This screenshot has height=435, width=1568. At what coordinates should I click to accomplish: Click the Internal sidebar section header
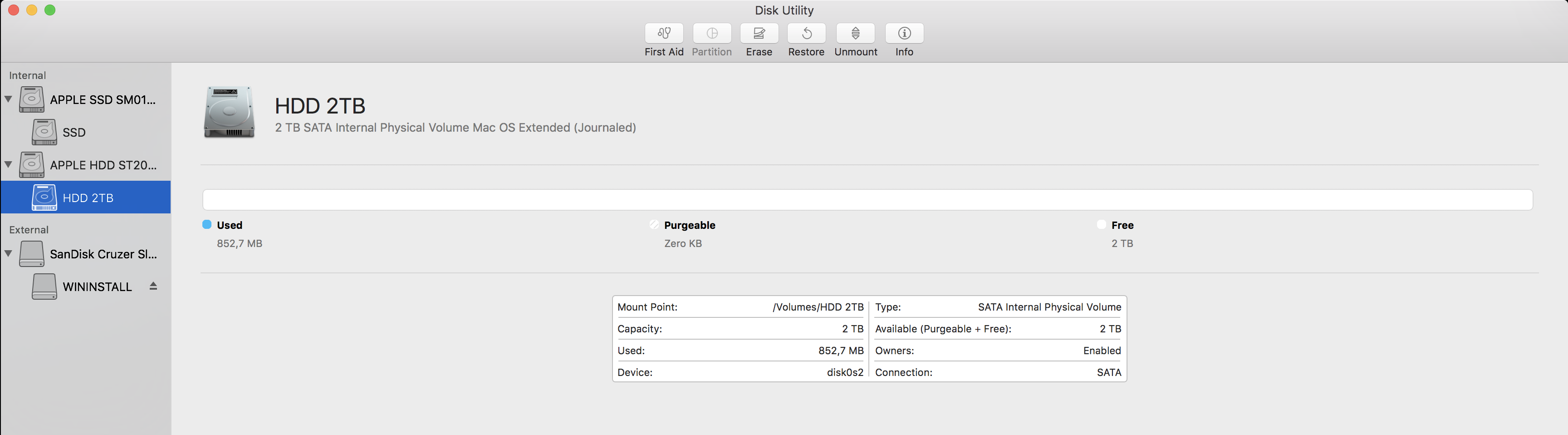(x=27, y=75)
